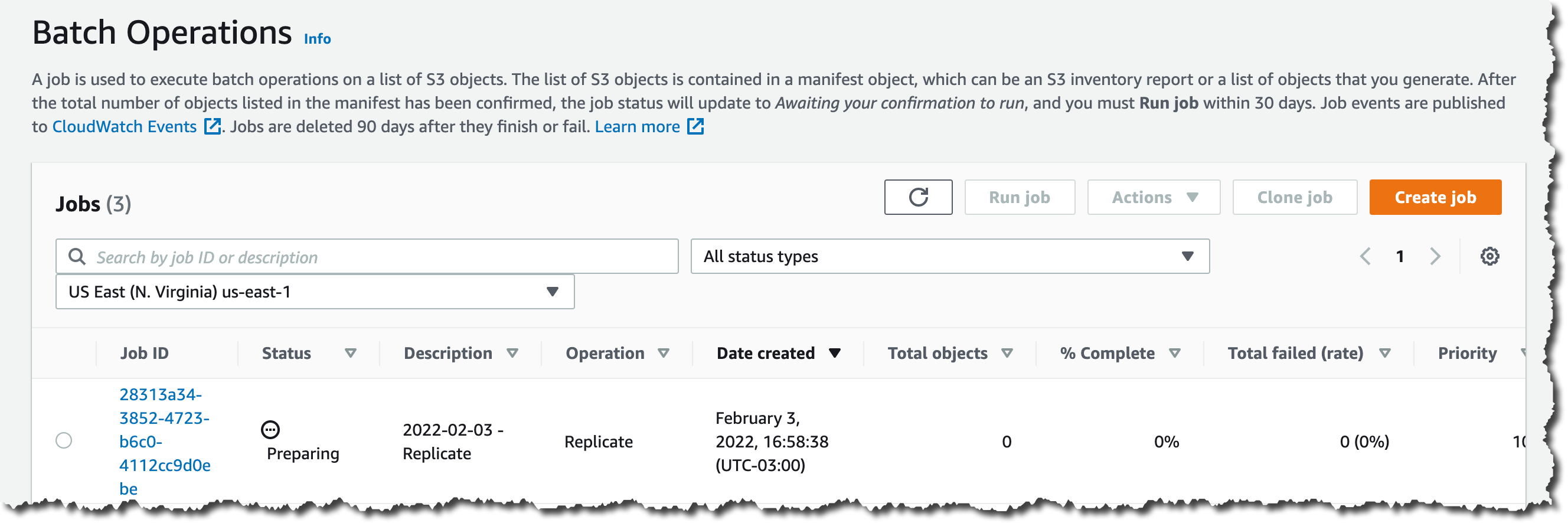This screenshot has width=1568, height=523.
Task: Open the US East region dropdown
Action: pos(314,292)
